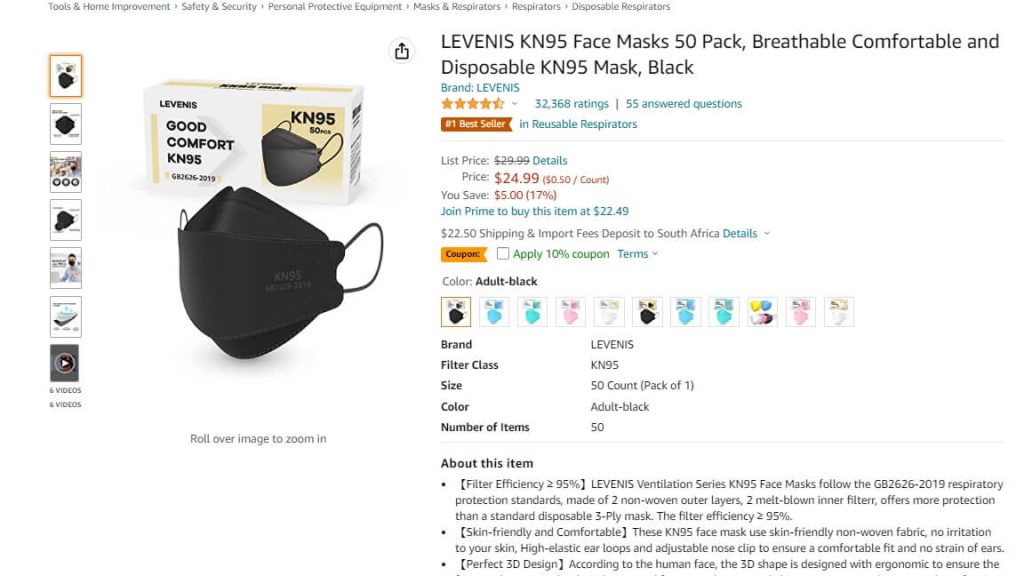Viewport: 1024px width, 576px height.
Task: Click the share icon above product image
Action: [402, 51]
